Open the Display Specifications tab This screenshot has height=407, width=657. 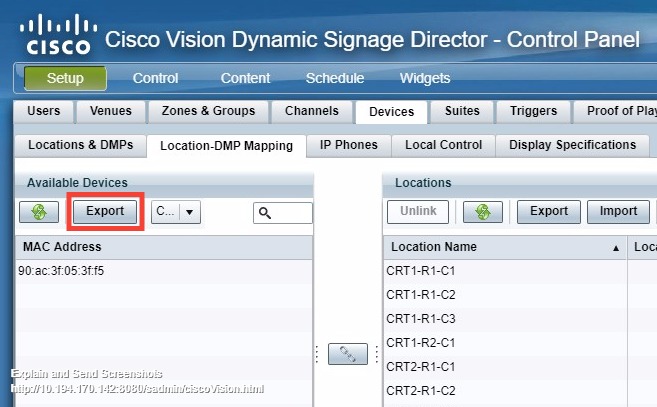point(572,145)
